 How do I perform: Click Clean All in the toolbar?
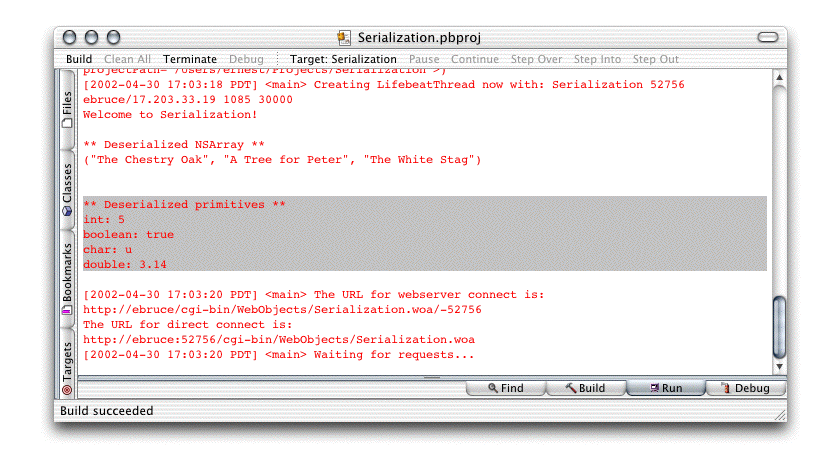point(127,59)
